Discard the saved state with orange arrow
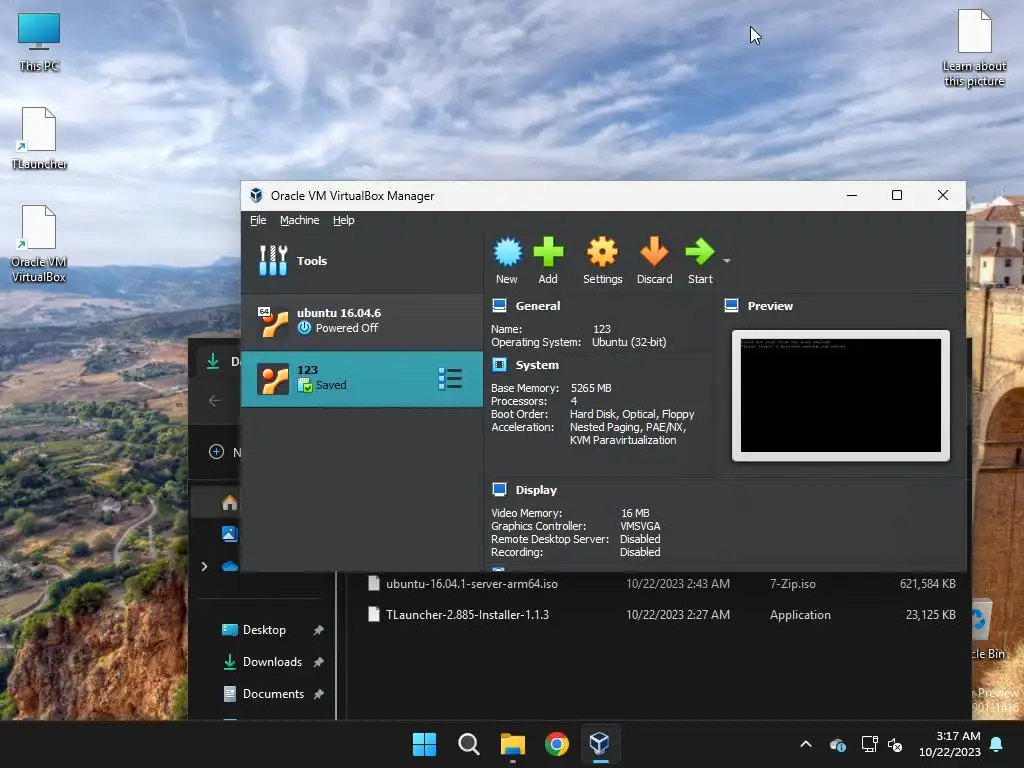1024x768 pixels. [x=654, y=260]
